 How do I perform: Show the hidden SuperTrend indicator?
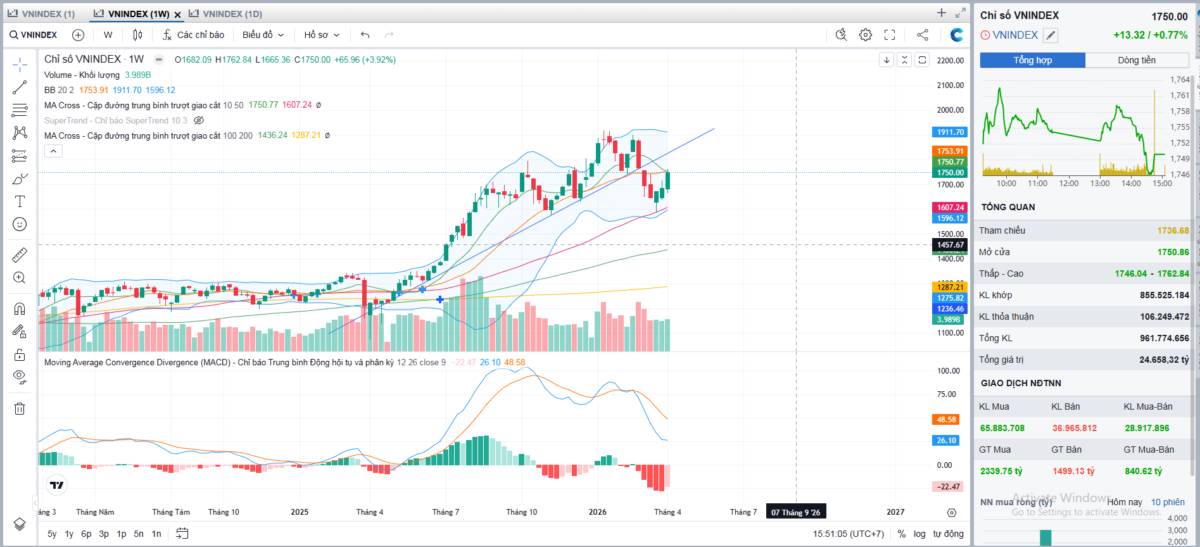(x=198, y=119)
